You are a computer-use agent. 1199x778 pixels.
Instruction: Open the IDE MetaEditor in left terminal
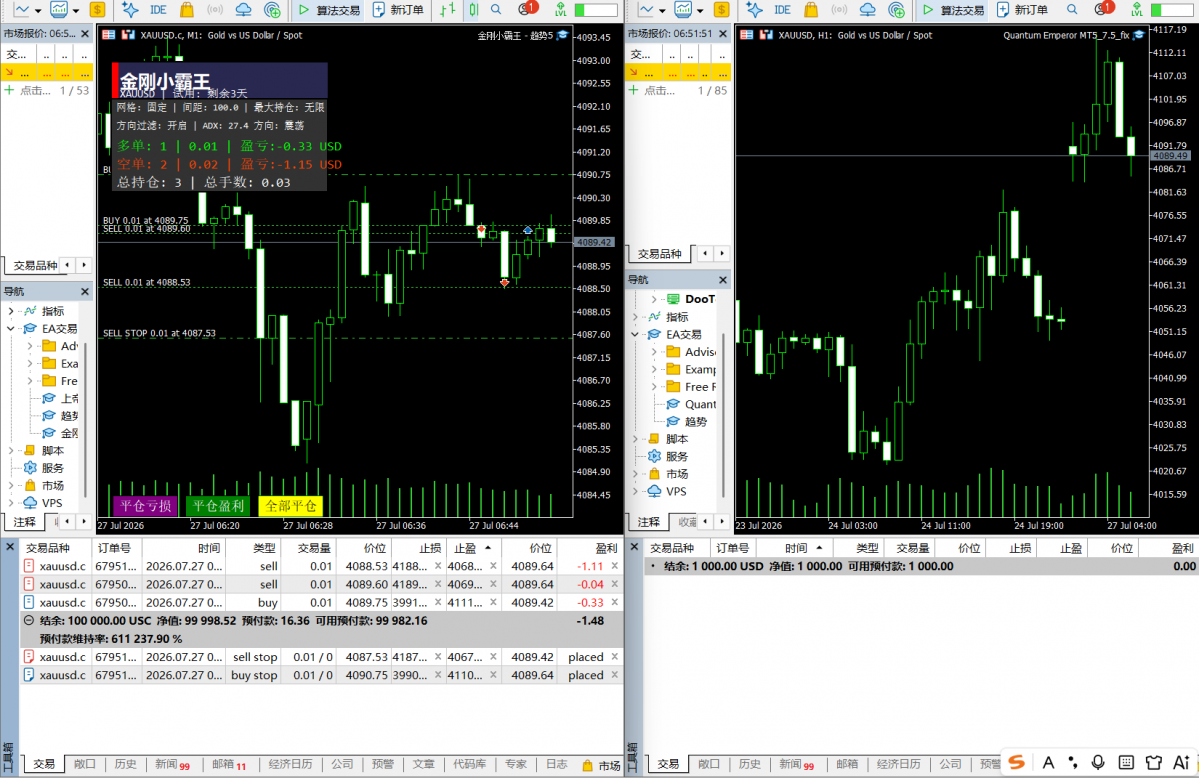tap(158, 10)
